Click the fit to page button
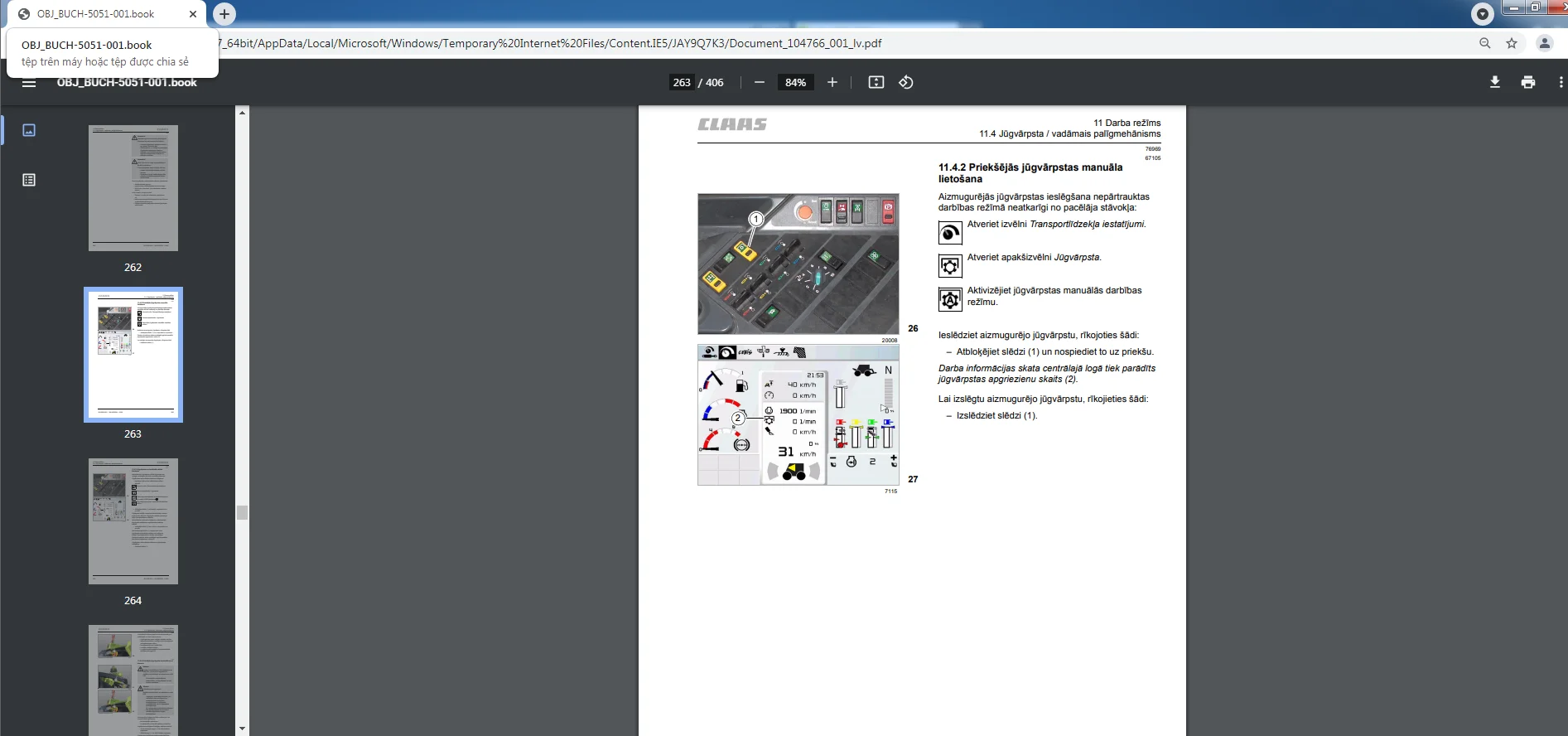Viewport: 1568px width, 736px height. point(876,82)
